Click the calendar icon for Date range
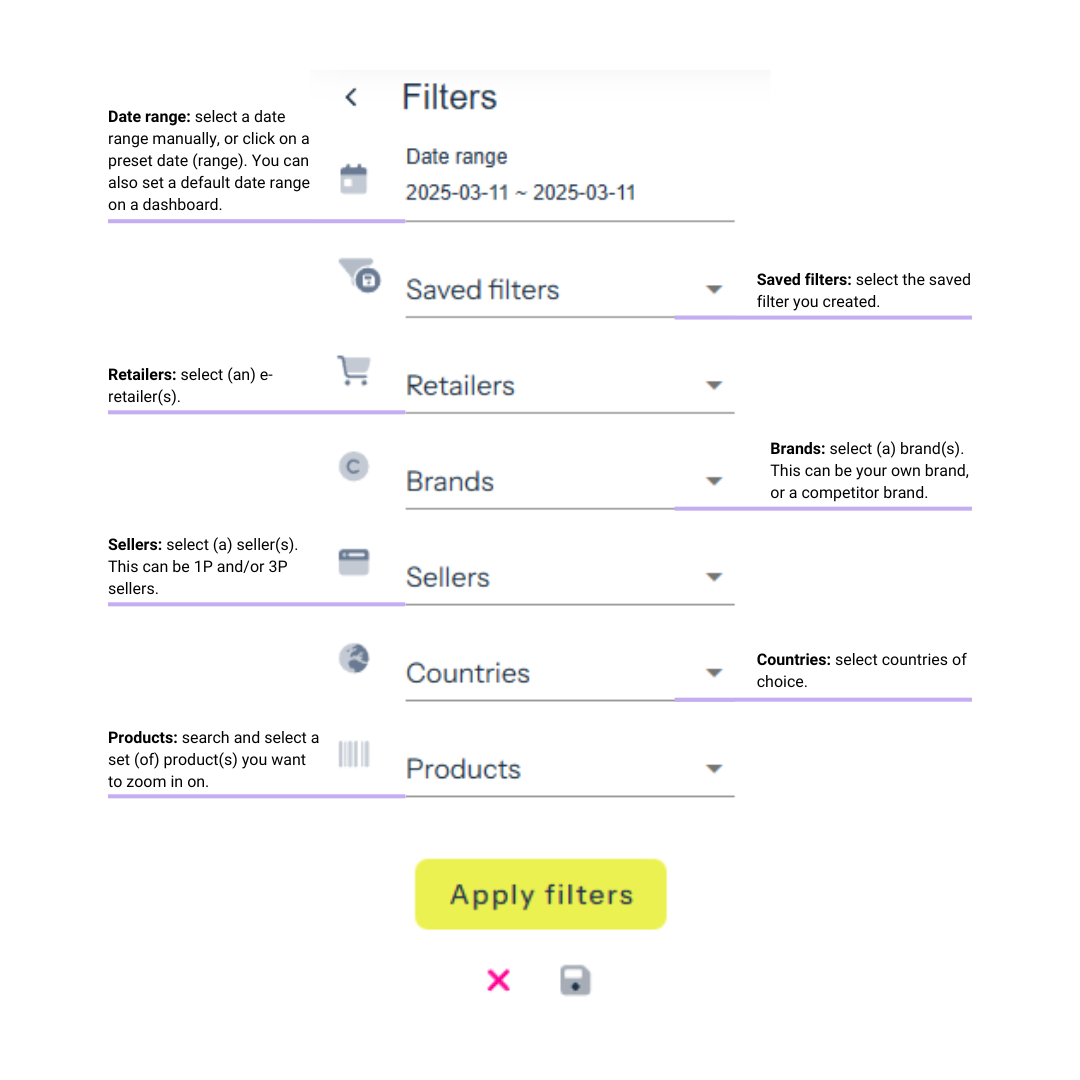Image resolution: width=1080 pixels, height=1080 pixels. click(x=353, y=180)
